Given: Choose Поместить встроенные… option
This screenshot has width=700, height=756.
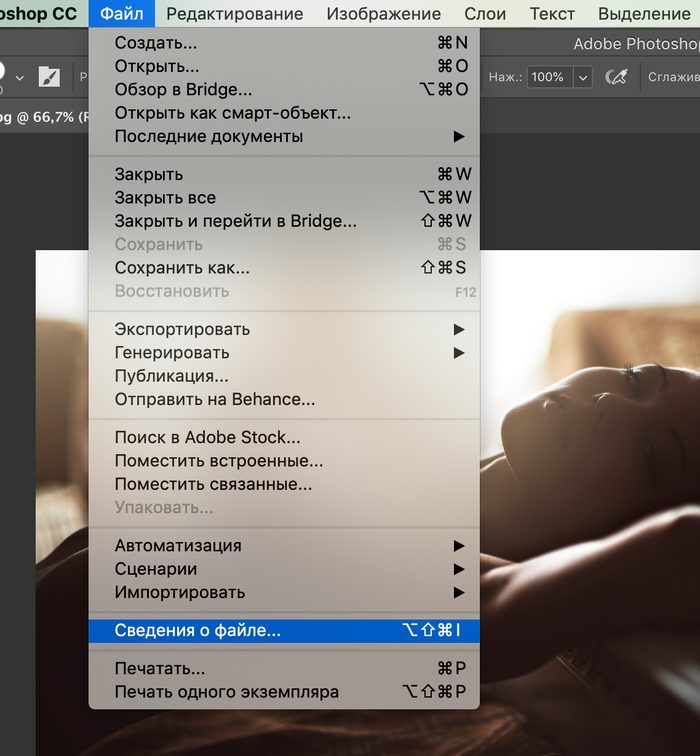Looking at the screenshot, I should click(284, 461).
